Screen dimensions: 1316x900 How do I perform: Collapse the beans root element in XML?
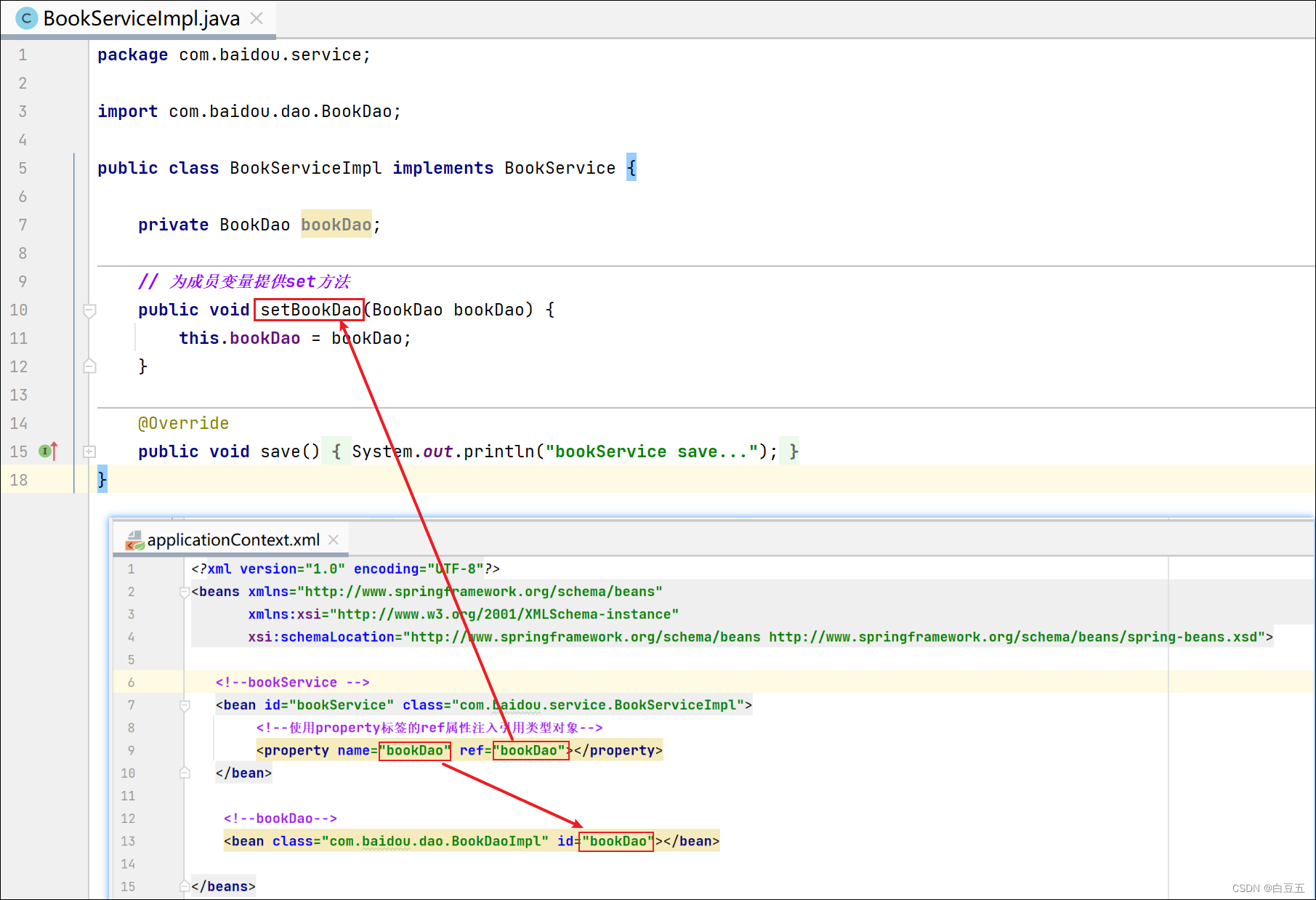[184, 592]
